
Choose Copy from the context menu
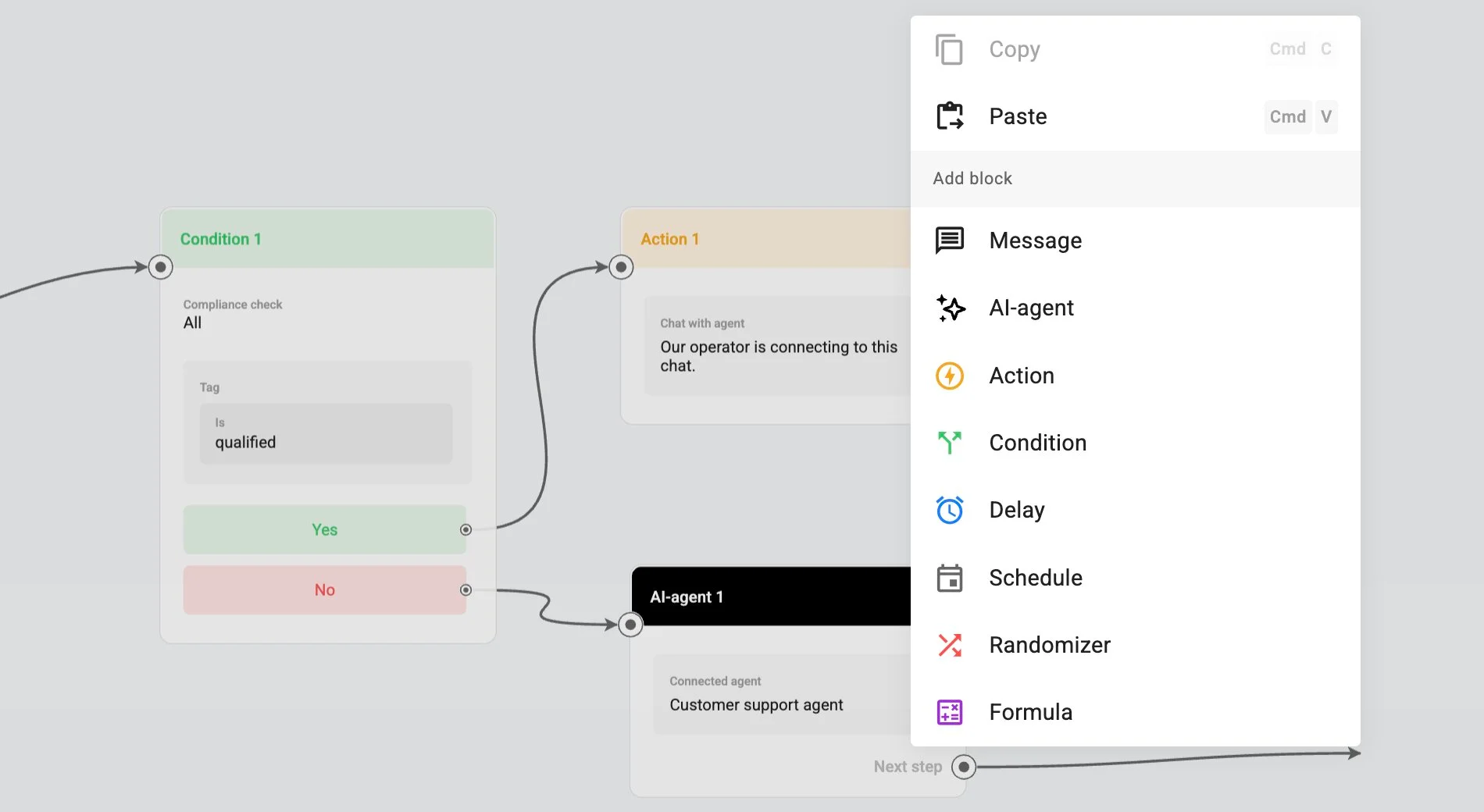(x=1136, y=49)
